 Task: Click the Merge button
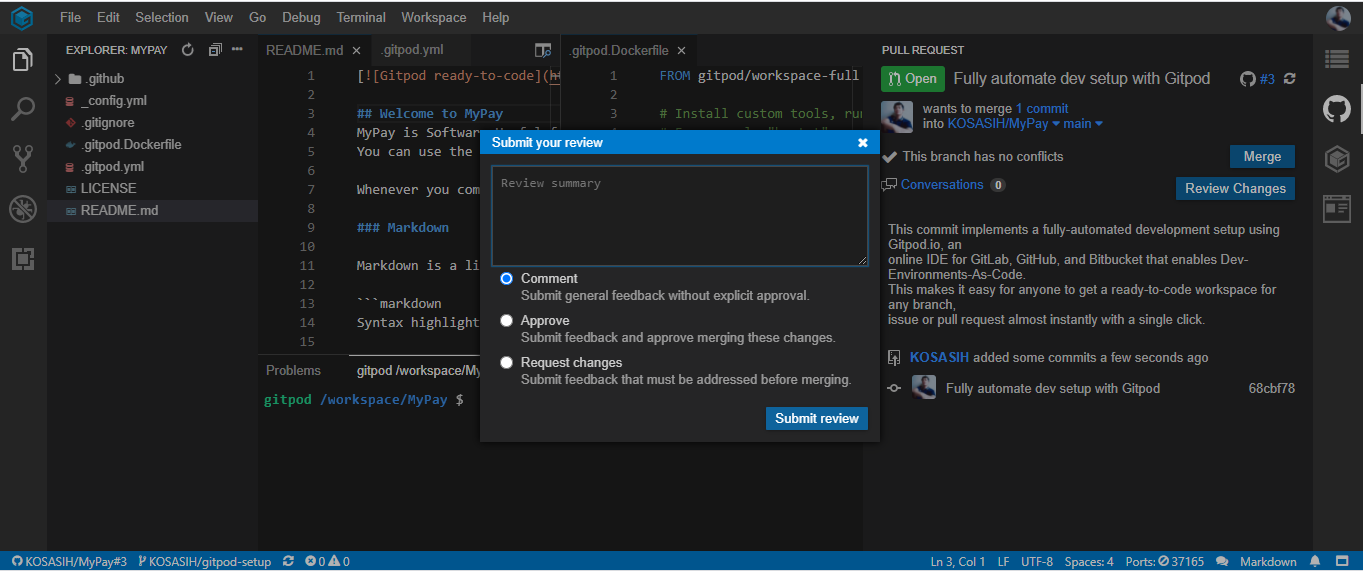click(x=1262, y=157)
